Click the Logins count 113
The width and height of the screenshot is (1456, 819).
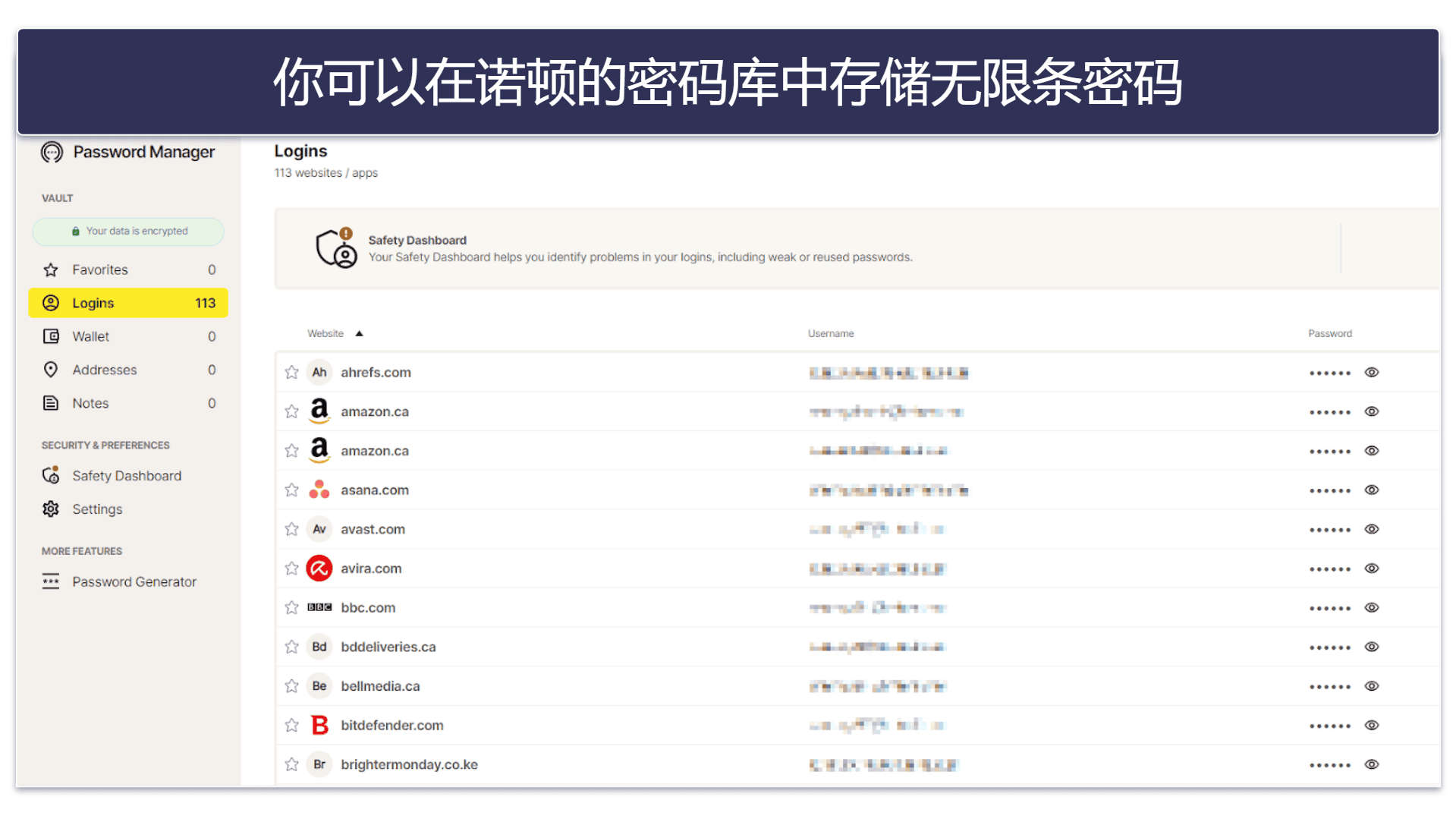(206, 303)
